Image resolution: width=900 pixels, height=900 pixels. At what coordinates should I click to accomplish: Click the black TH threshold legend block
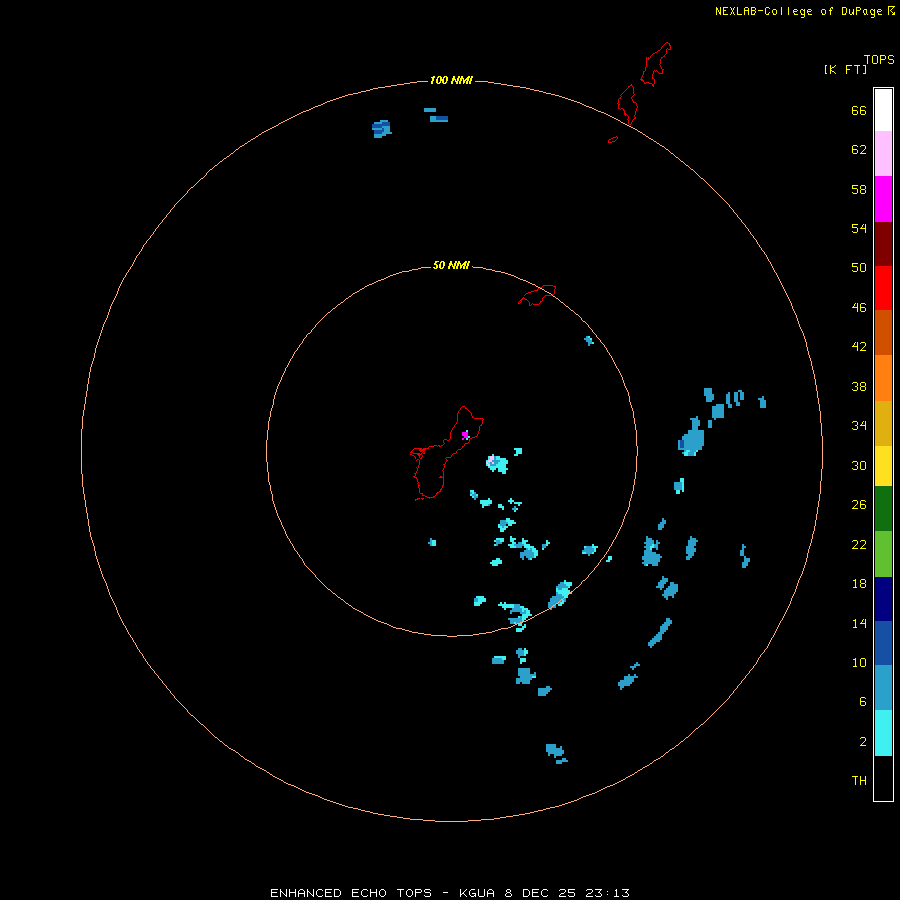[883, 778]
